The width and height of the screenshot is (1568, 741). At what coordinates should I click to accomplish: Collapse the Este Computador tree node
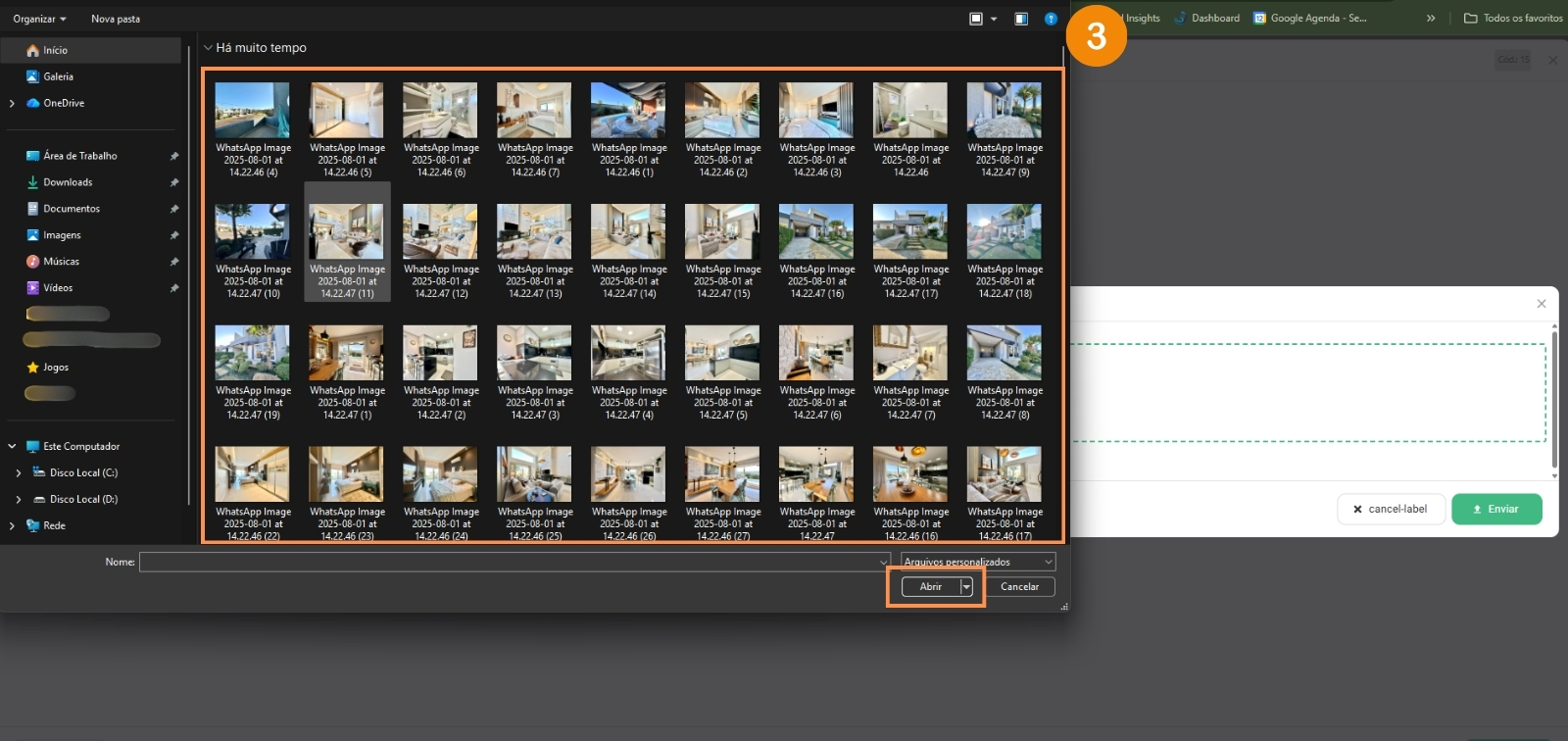[12, 447]
